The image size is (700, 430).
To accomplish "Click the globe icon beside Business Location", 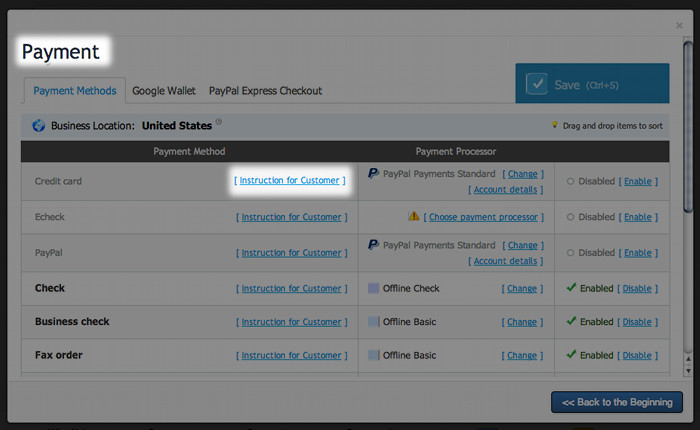I will pos(39,126).
